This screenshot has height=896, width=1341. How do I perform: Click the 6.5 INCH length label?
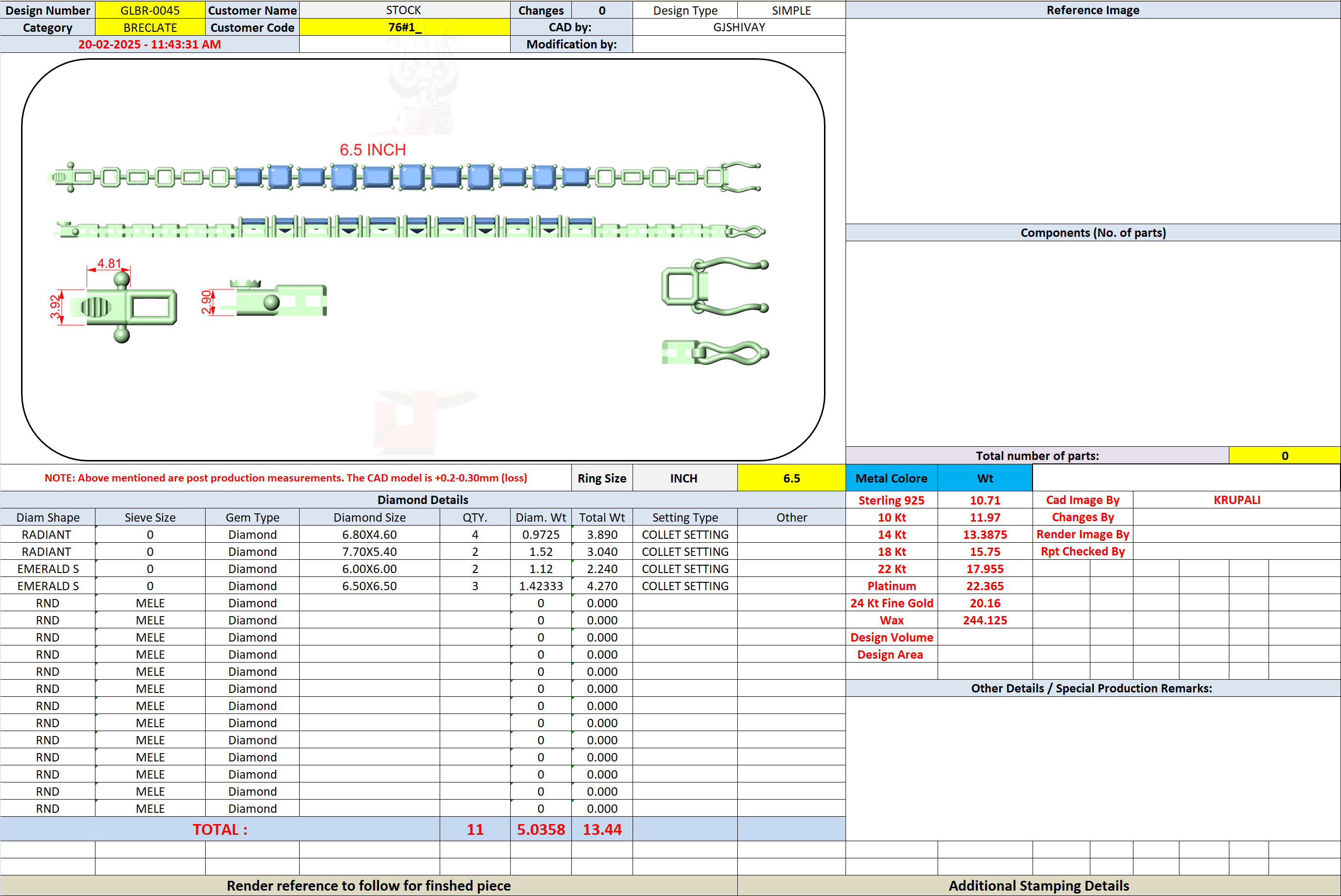[373, 150]
